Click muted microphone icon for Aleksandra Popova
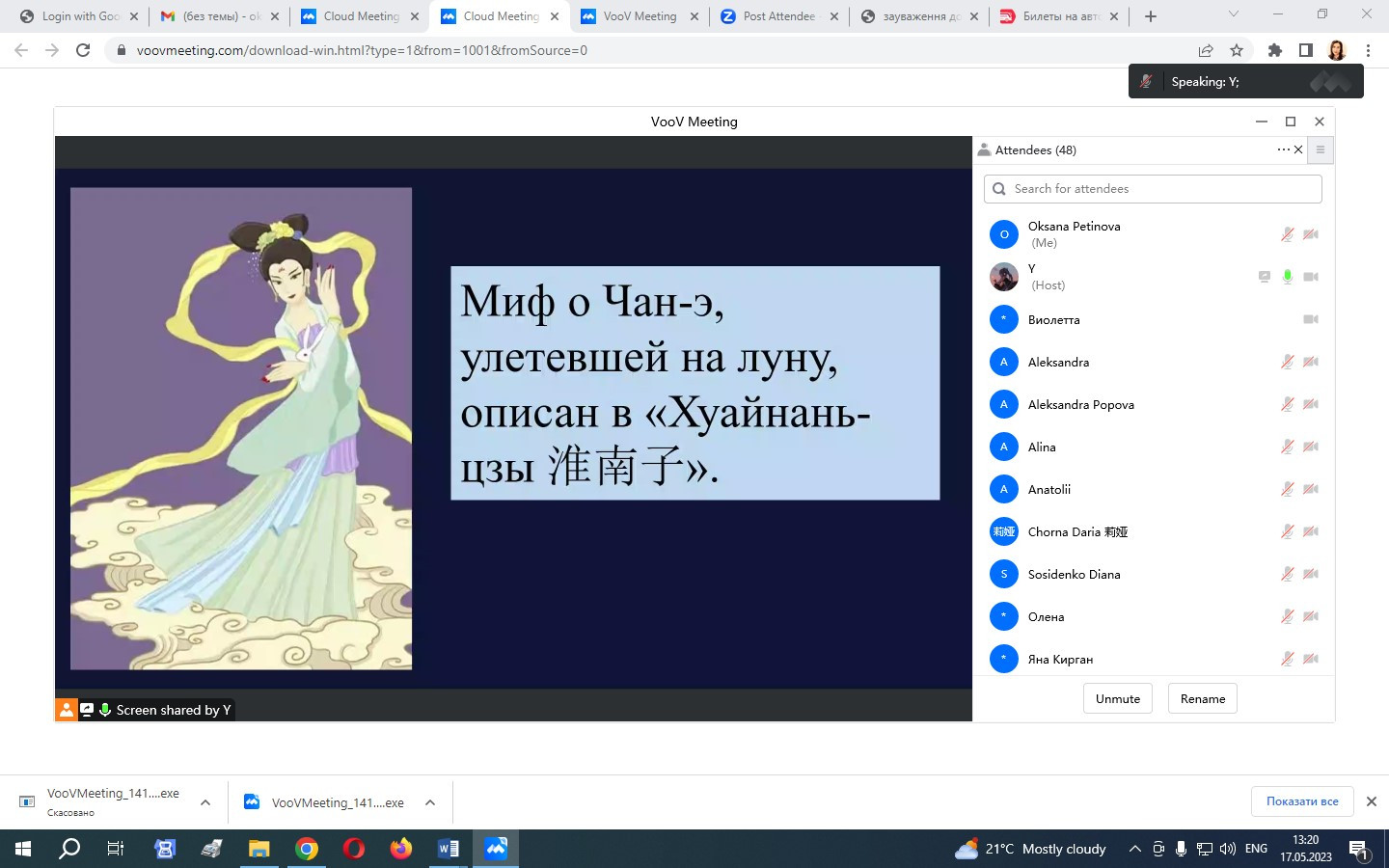 pyautogui.click(x=1287, y=404)
